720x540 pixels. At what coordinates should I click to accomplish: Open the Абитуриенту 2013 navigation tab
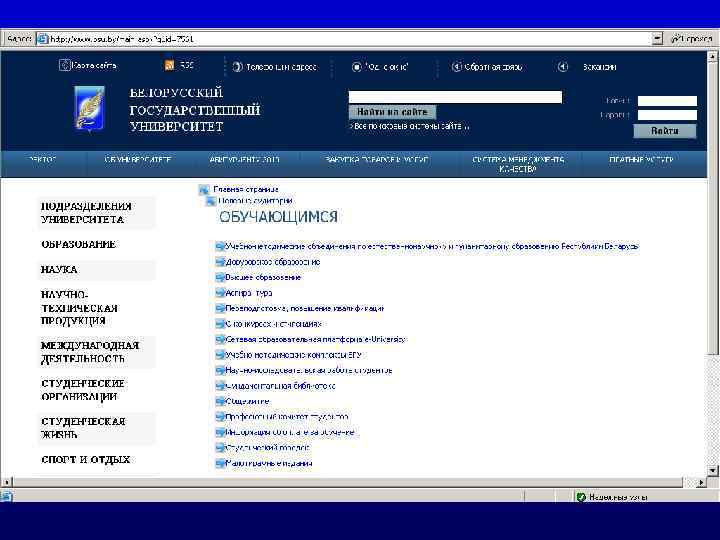(x=244, y=160)
